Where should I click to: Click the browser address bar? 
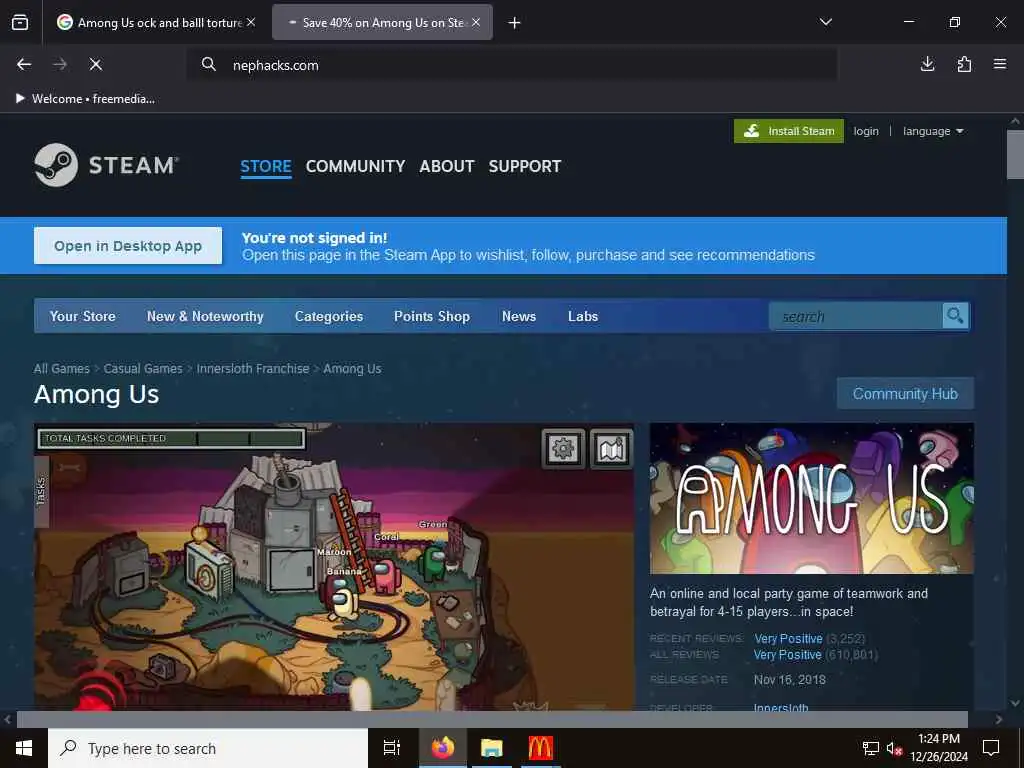(x=513, y=64)
